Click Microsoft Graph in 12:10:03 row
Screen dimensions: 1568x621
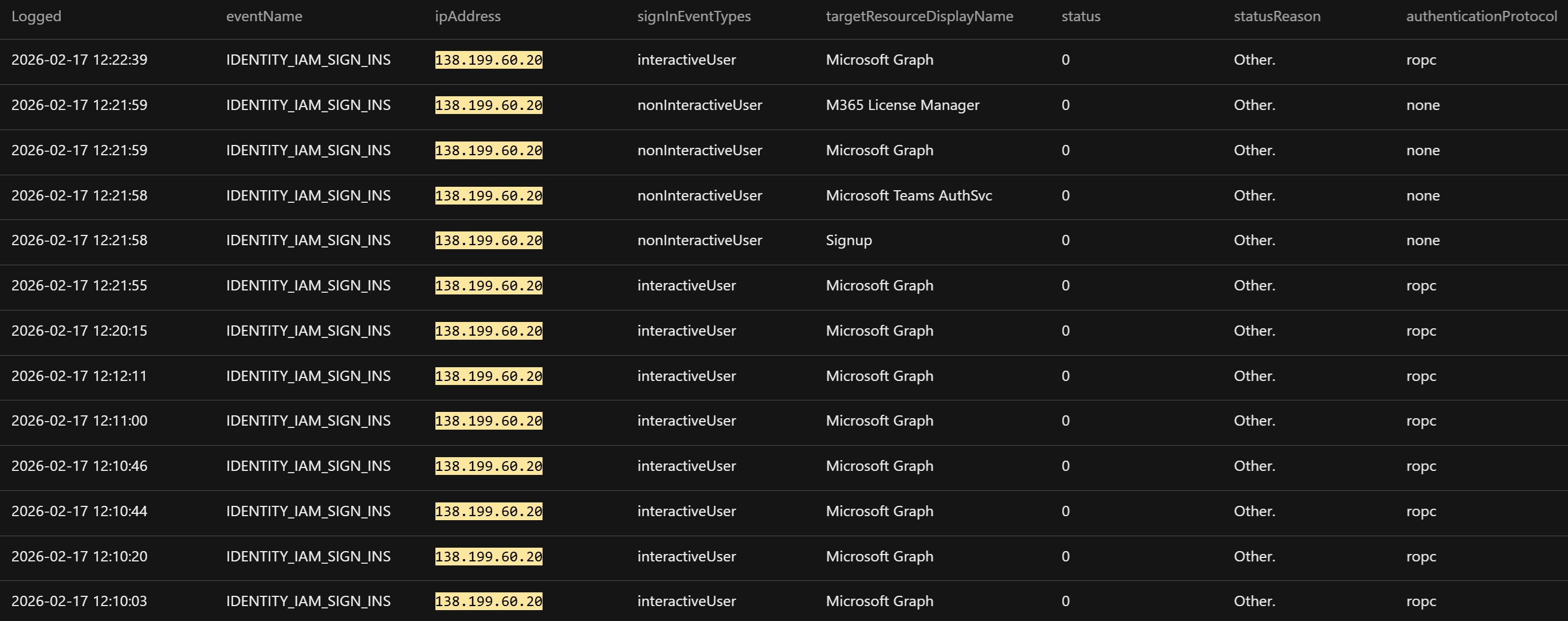click(x=879, y=601)
